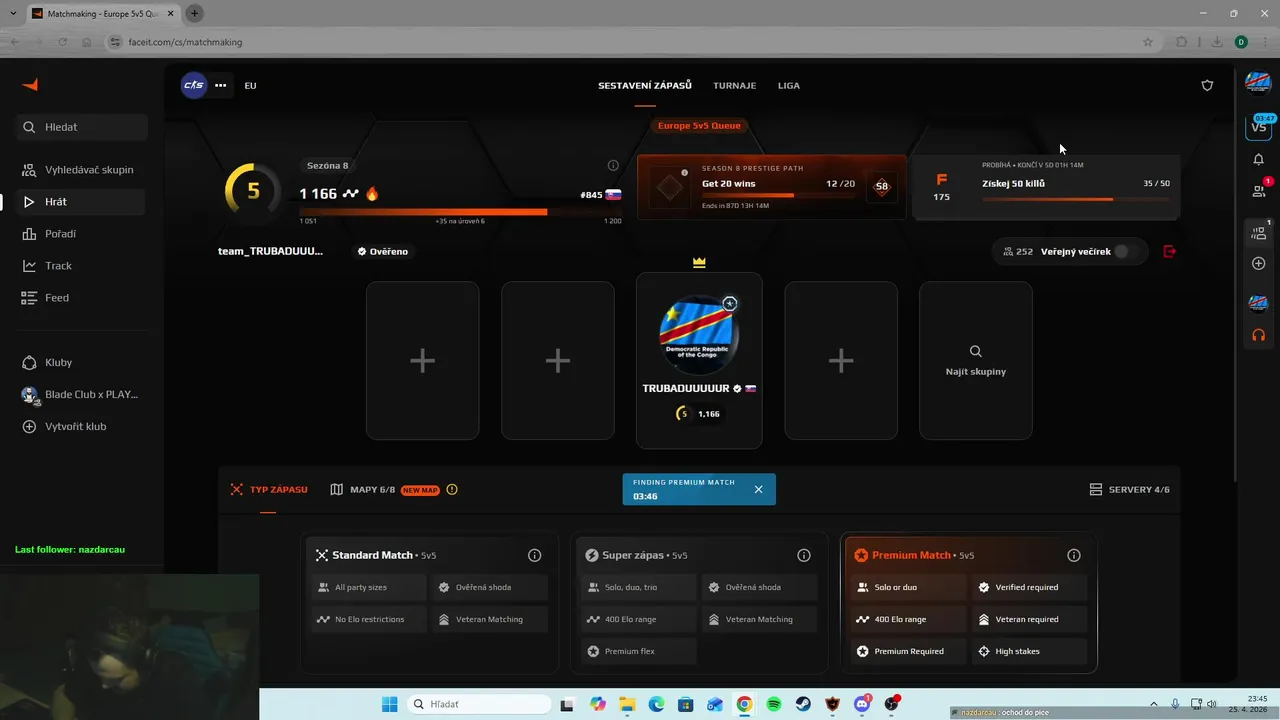The image size is (1280, 720).
Task: Open Windows Start menu
Action: pos(390,704)
